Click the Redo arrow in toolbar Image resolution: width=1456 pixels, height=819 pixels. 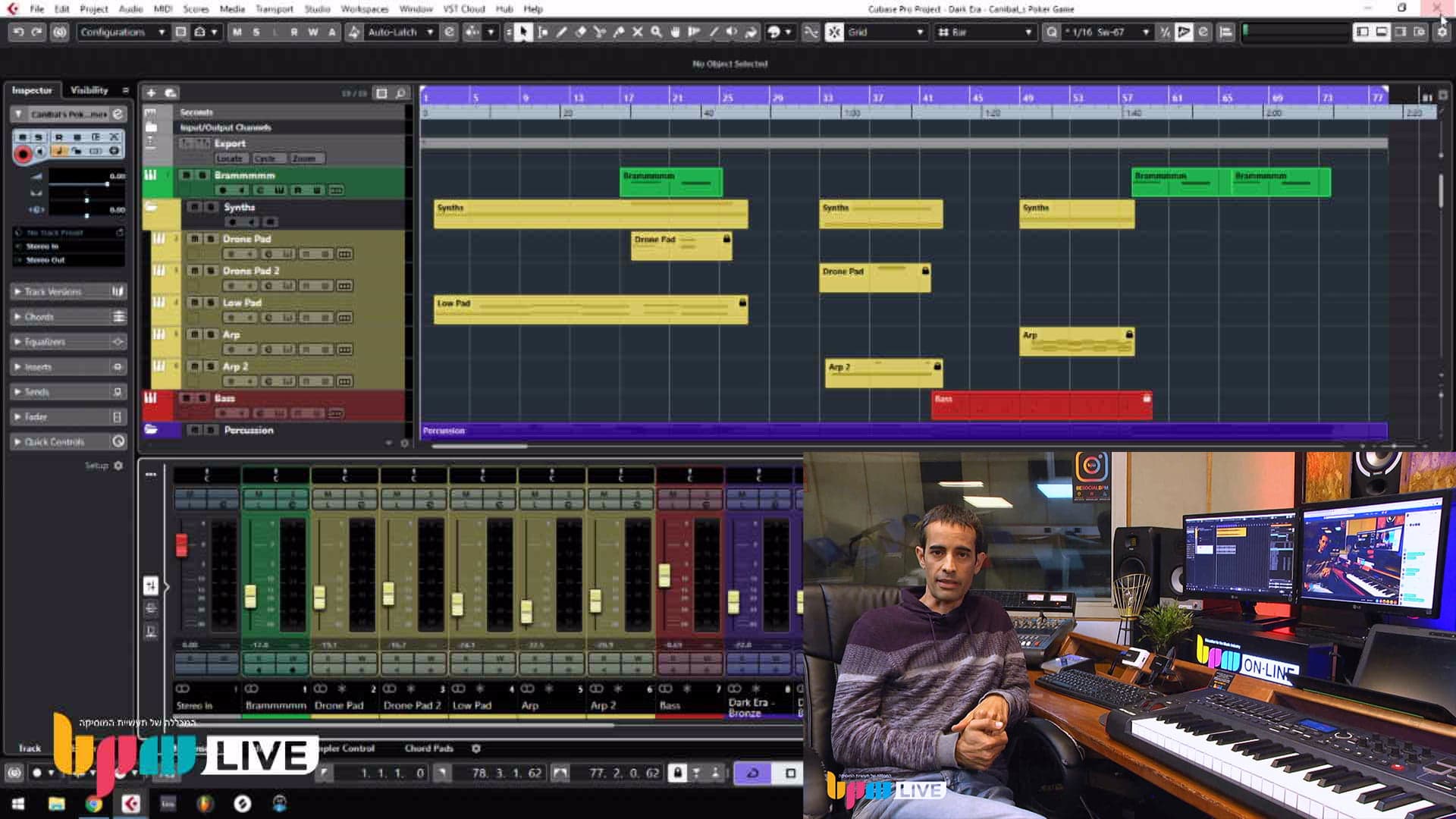(36, 32)
